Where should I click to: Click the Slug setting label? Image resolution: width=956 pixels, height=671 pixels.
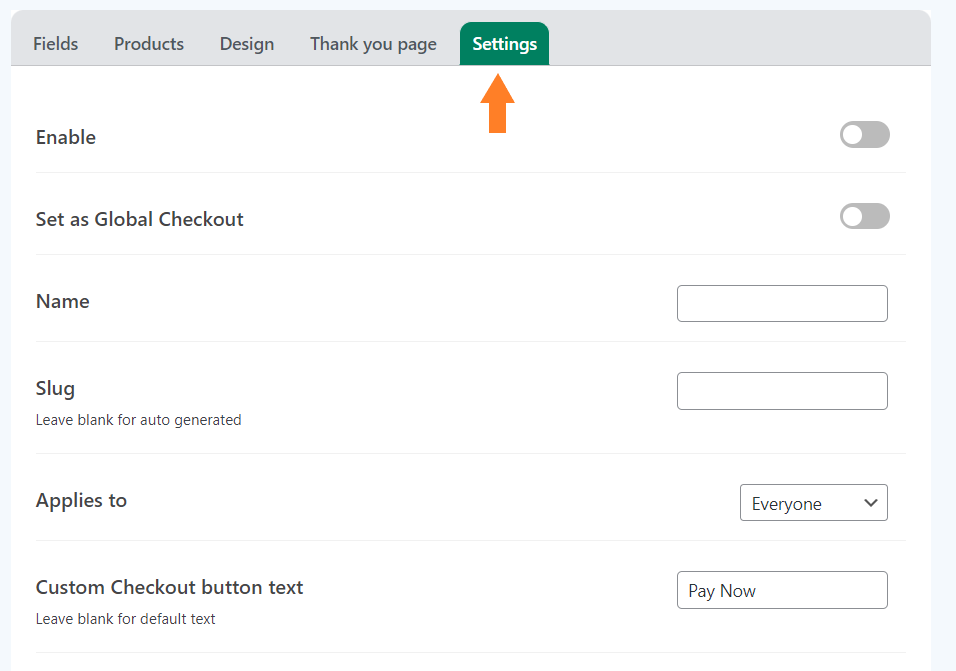click(x=55, y=388)
